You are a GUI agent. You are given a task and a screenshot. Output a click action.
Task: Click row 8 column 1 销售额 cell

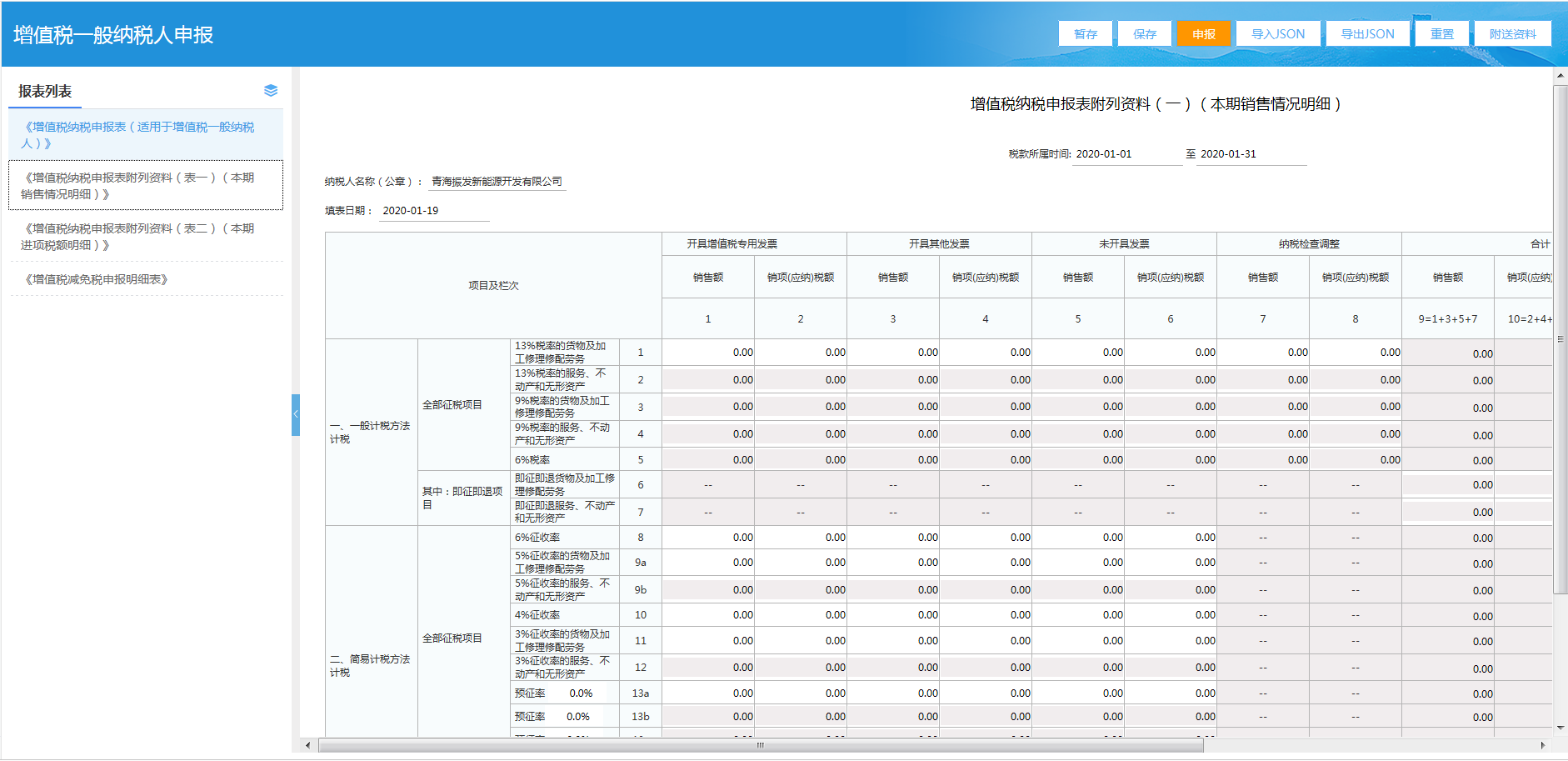[x=708, y=538]
